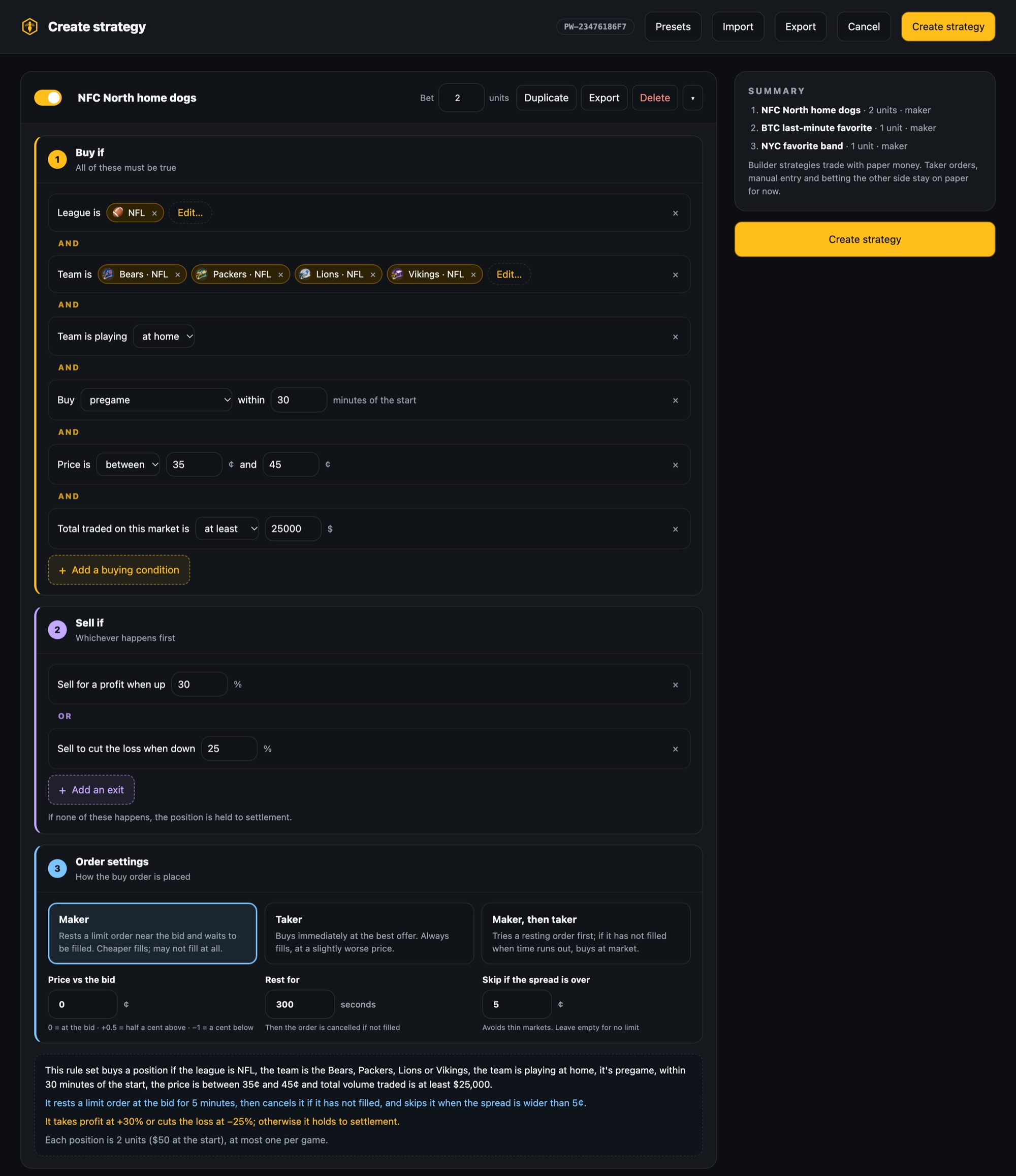Focus the Bet units input field
Screen dimensions: 1016x1176
pos(461,98)
